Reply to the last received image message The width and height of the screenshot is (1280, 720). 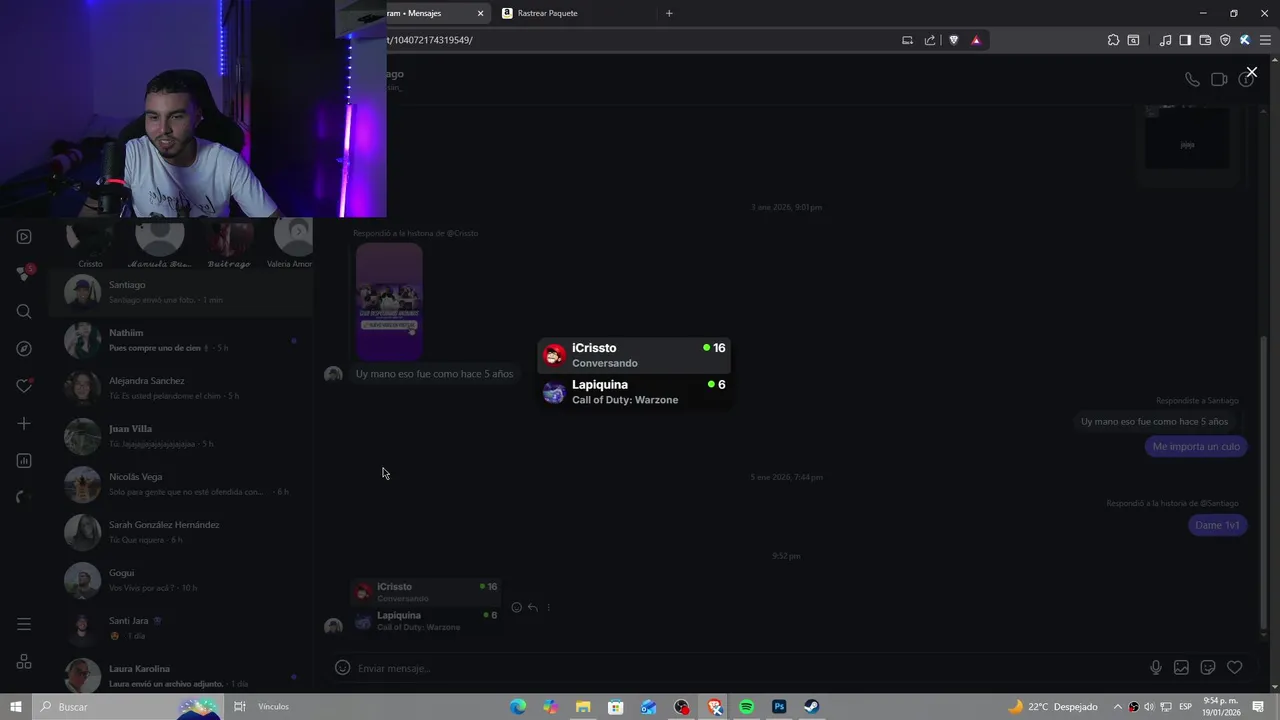532,607
